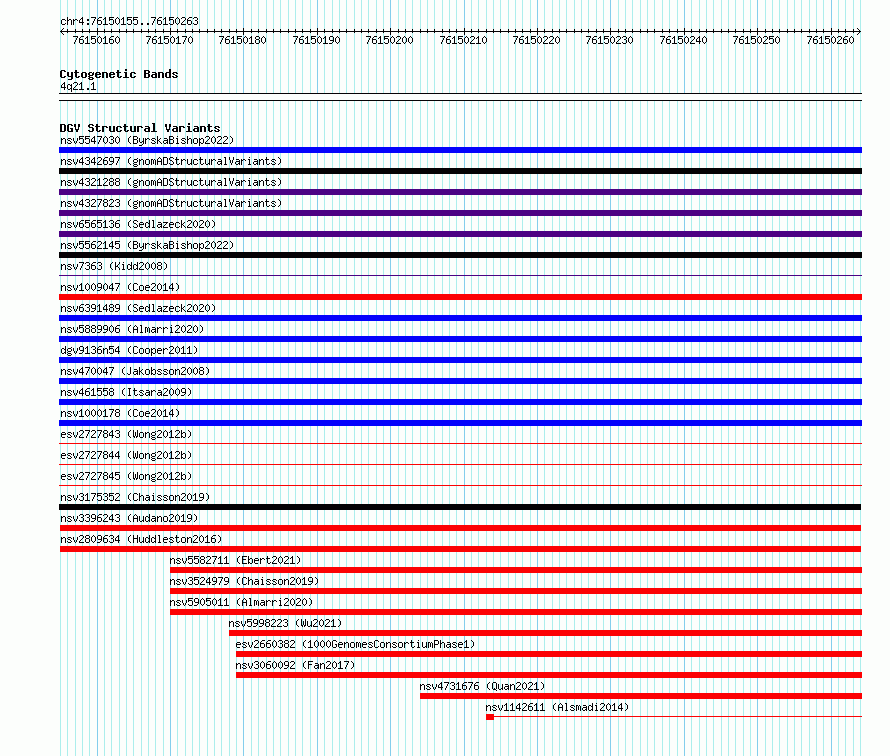Open the nsv4321288 gnomAD variant label
This screenshot has width=890, height=756.
[x=171, y=182]
